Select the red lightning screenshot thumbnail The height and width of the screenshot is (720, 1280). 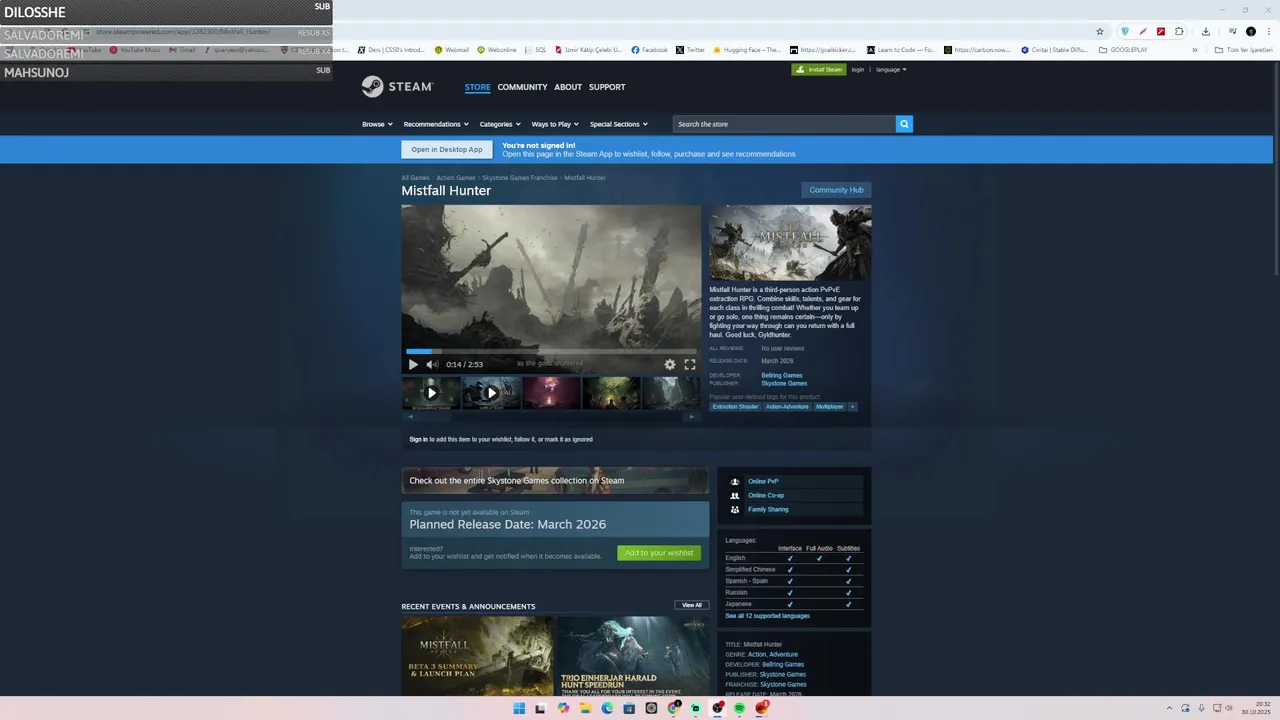[551, 393]
